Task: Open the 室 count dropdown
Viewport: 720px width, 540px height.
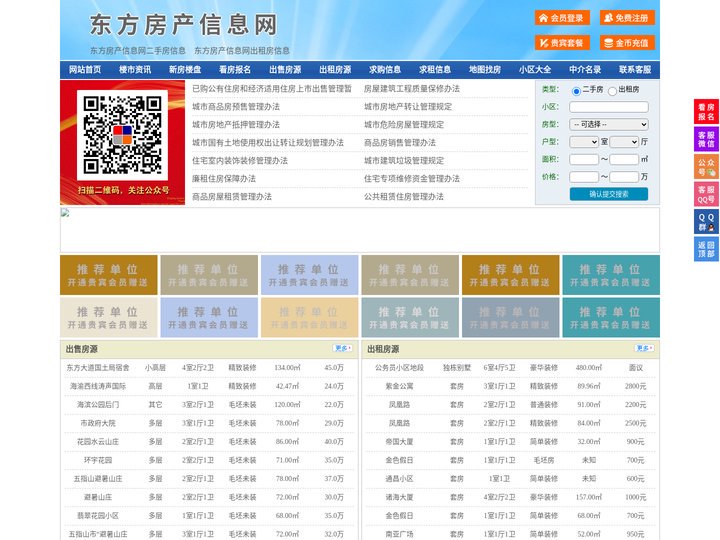Action: tap(584, 142)
